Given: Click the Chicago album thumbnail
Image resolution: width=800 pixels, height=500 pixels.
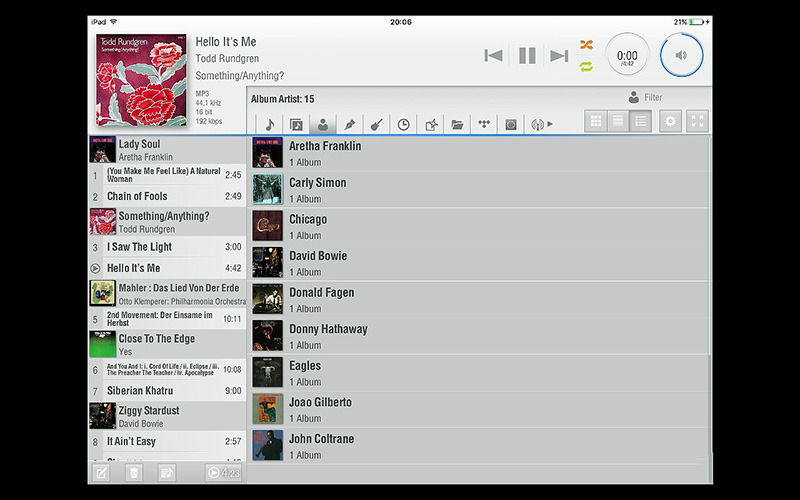Looking at the screenshot, I should [267, 226].
